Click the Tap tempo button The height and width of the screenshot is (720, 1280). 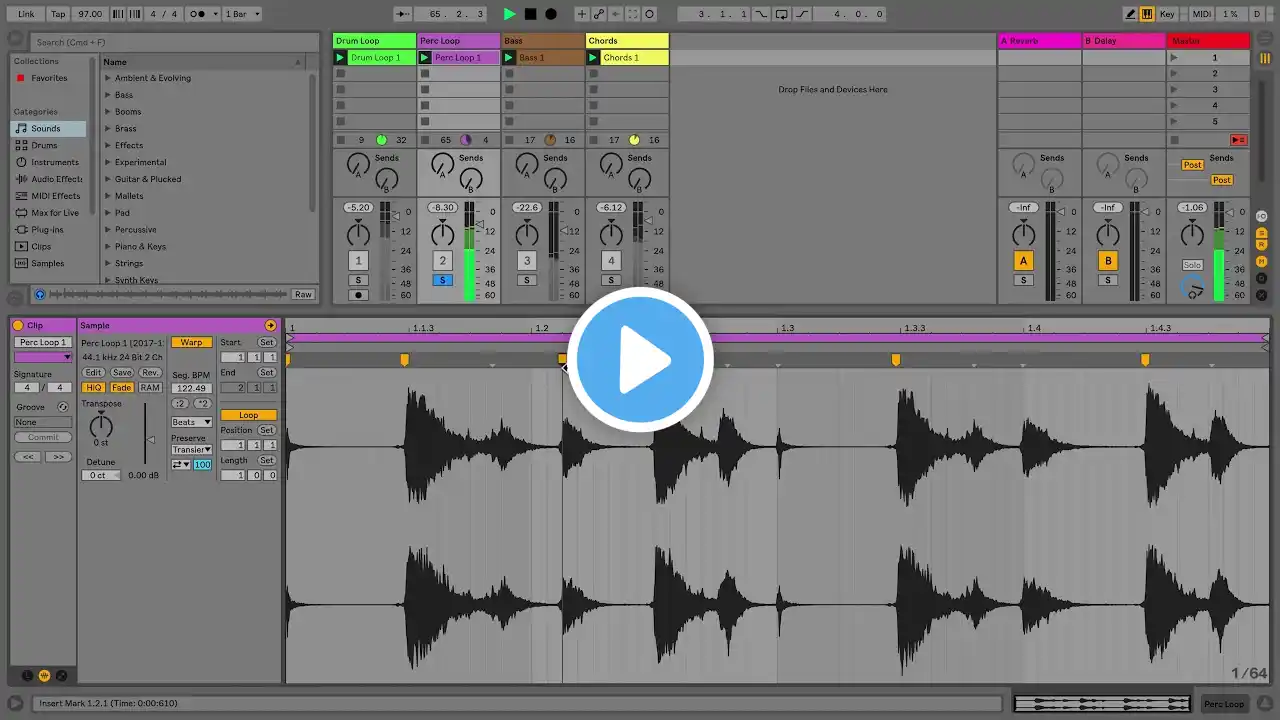[58, 14]
